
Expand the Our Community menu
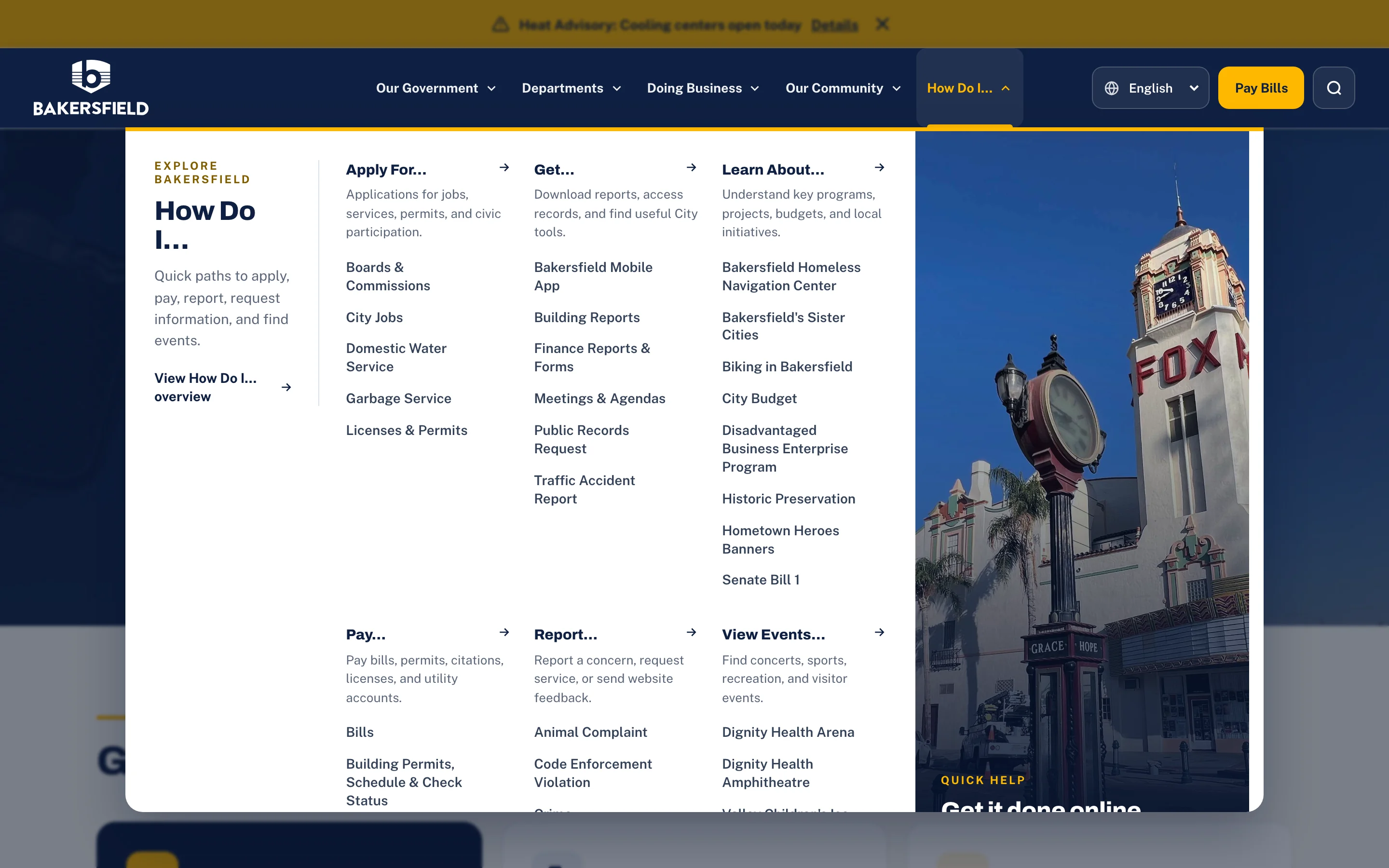click(x=843, y=88)
